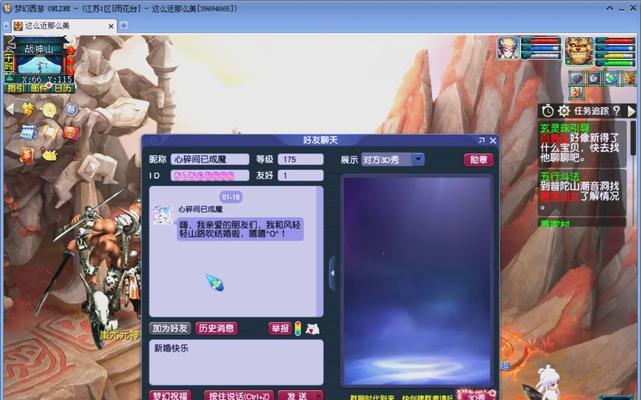Click the round 新 badge icon
Screen dimensions: 641x400
[72, 109]
